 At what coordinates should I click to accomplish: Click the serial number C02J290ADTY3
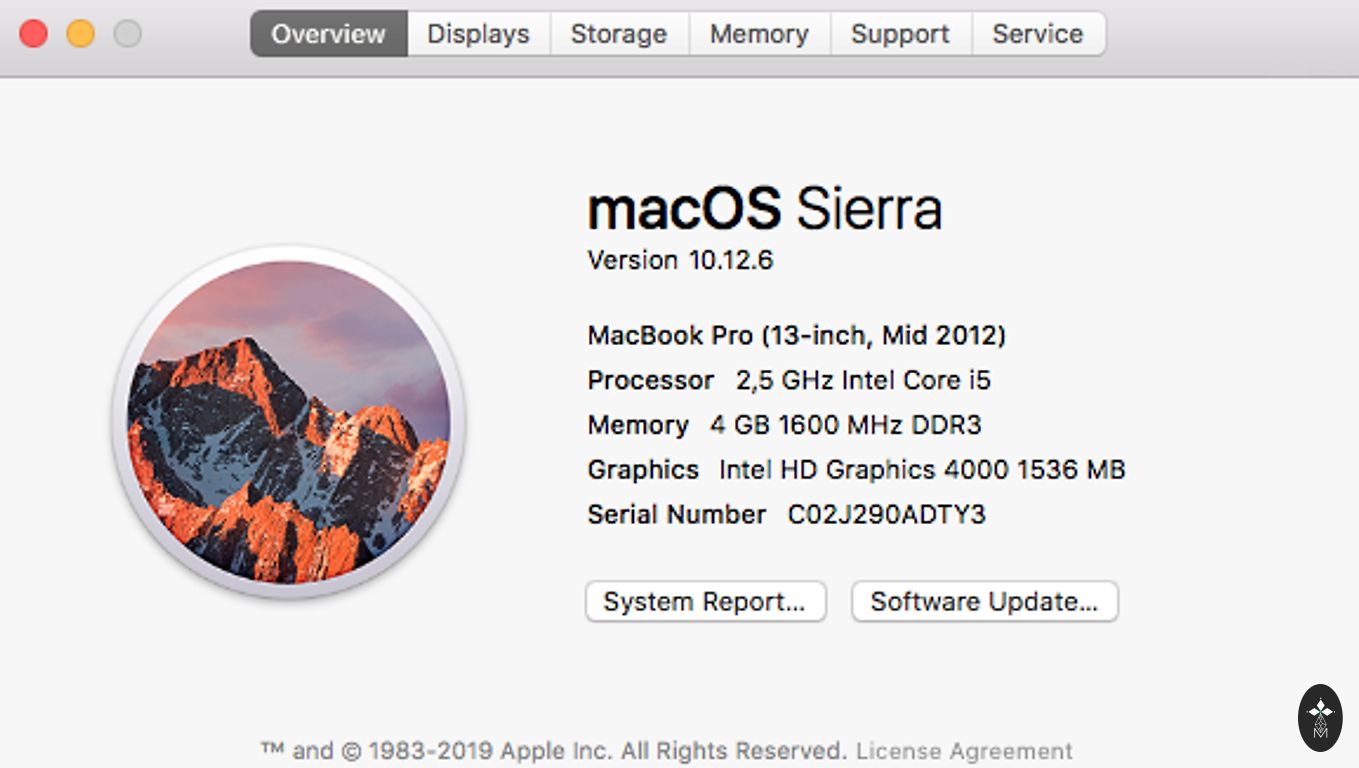[x=886, y=515]
